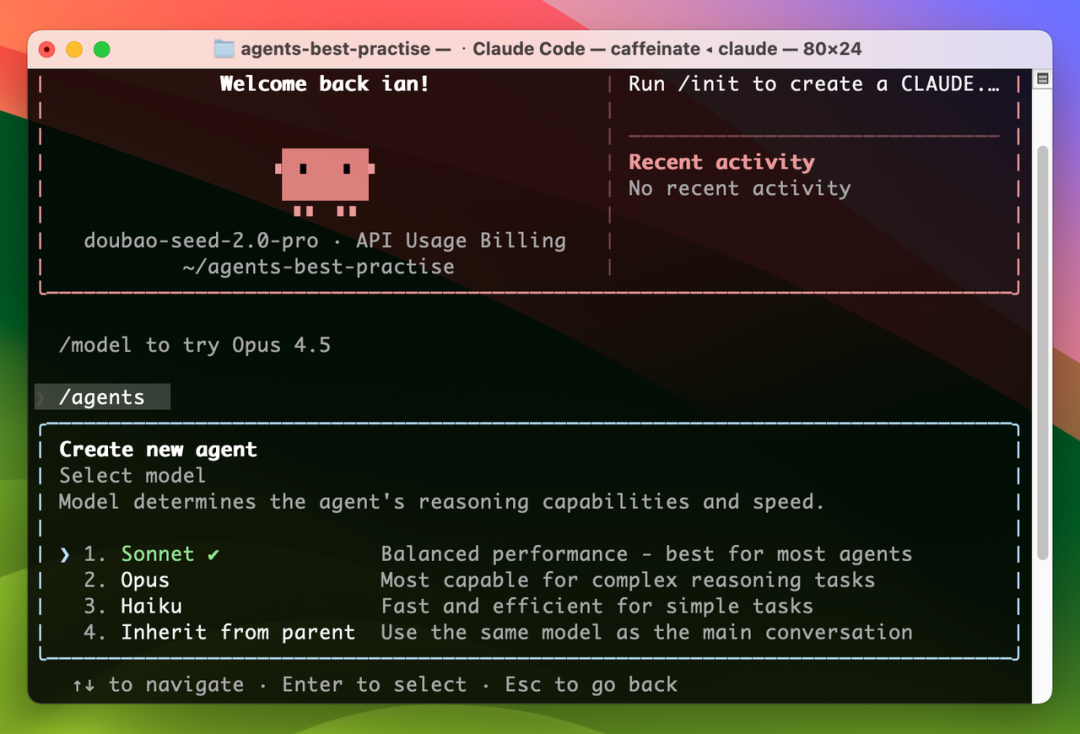Select Inherit from parent option
Screen dimensions: 1080x734
click(238, 632)
